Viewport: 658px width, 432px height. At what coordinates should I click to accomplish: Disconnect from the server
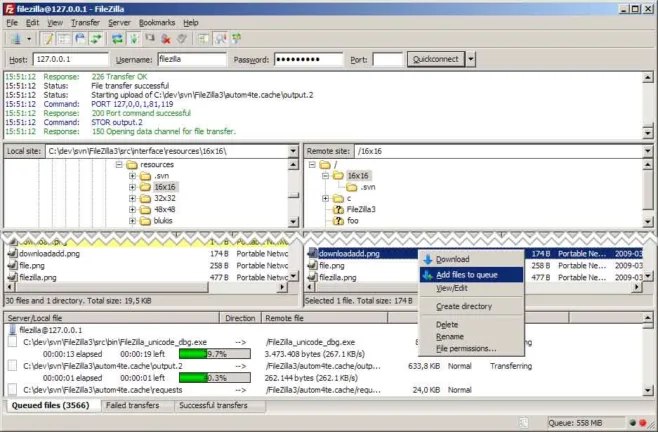click(166, 39)
